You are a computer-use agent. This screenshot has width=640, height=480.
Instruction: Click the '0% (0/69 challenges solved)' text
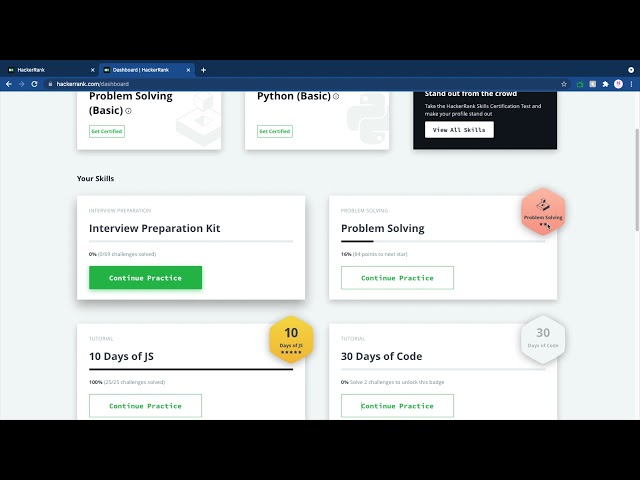pos(122,254)
